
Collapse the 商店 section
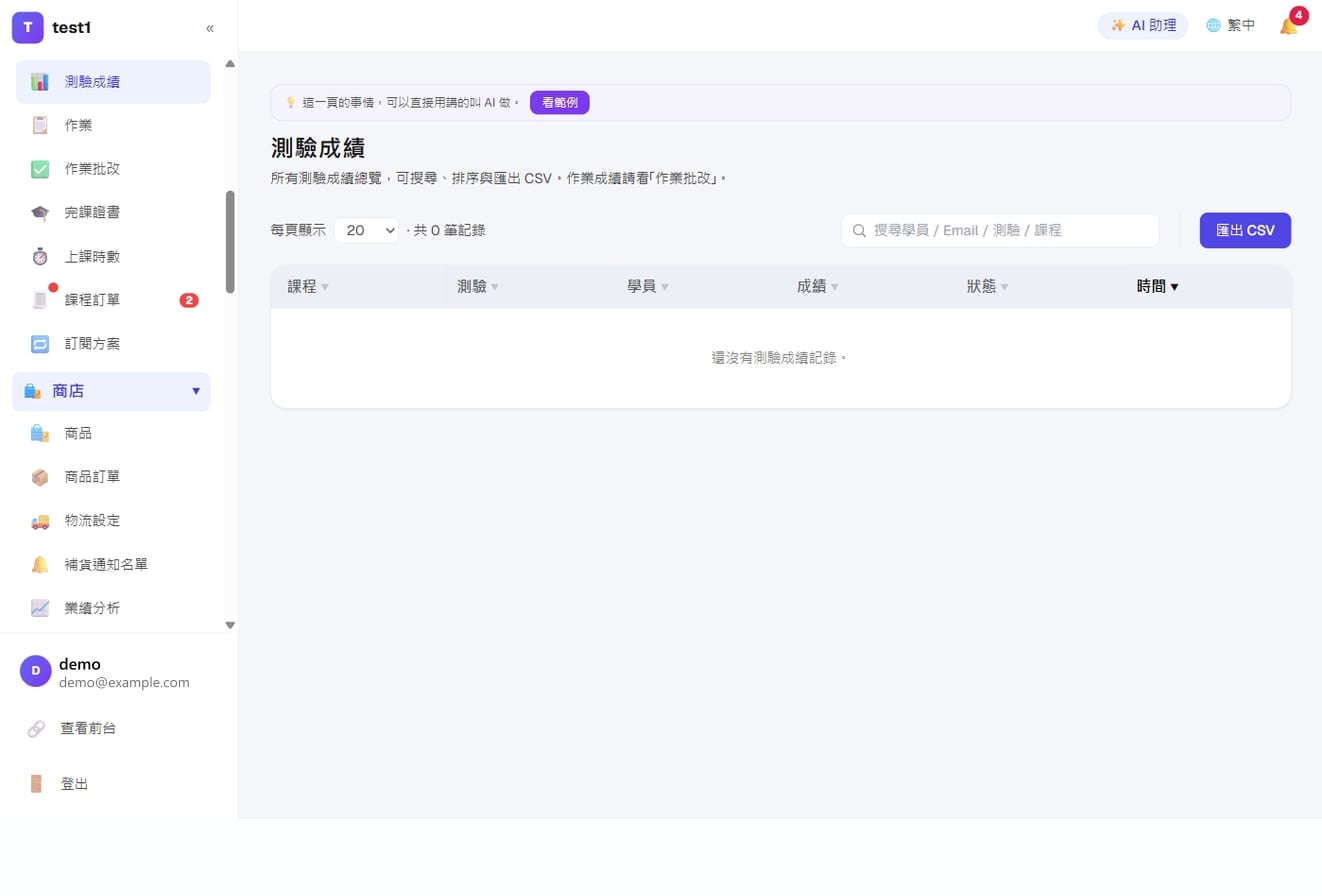[111, 391]
